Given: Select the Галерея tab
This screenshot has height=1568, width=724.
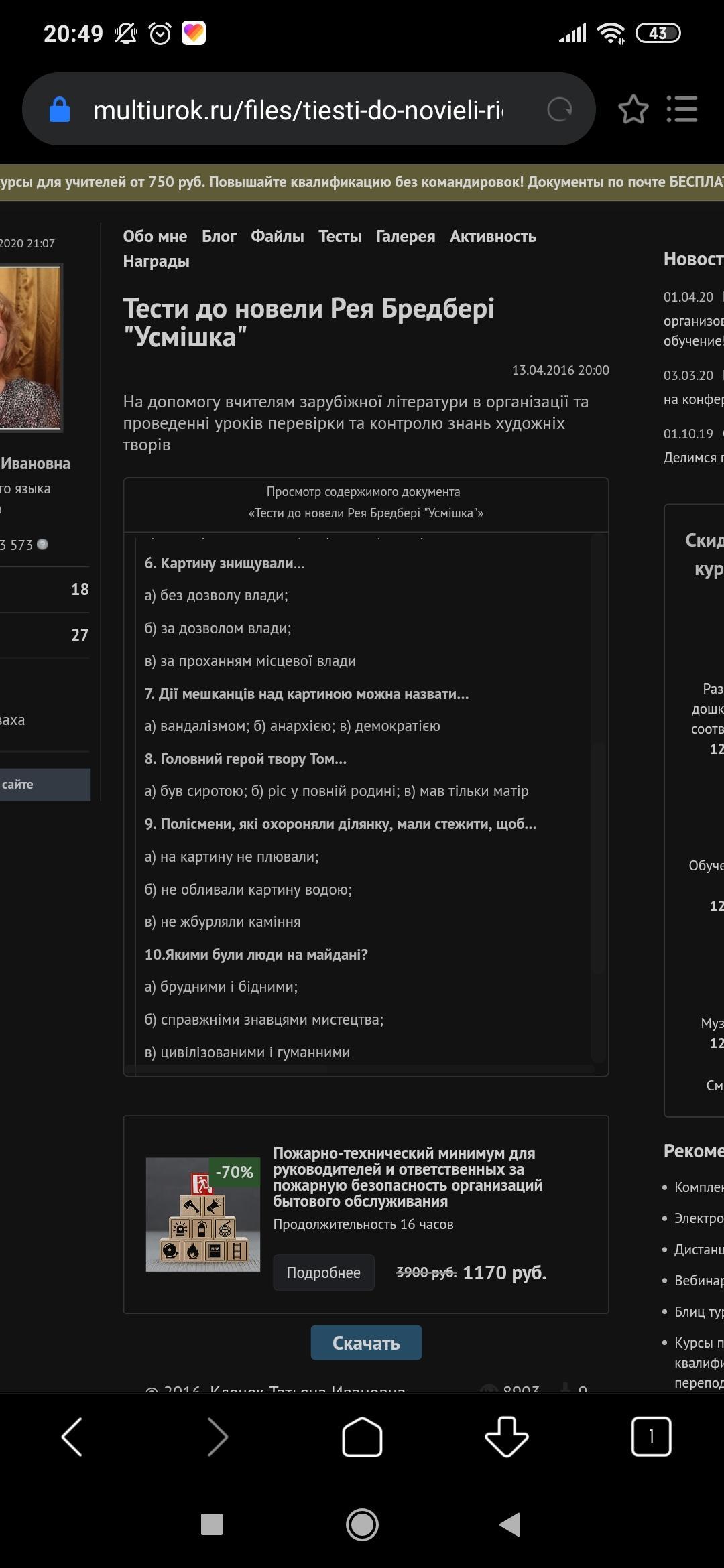Looking at the screenshot, I should (x=406, y=237).
